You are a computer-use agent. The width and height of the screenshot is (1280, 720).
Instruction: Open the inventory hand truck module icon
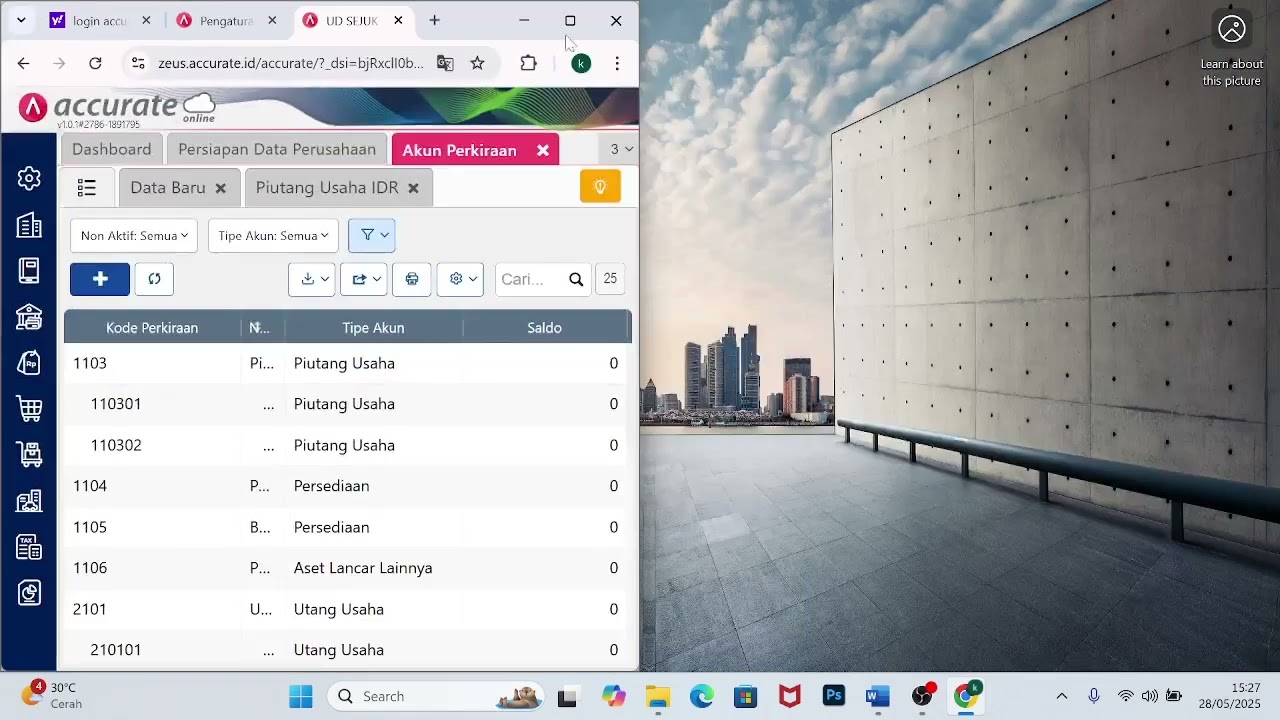pos(29,455)
